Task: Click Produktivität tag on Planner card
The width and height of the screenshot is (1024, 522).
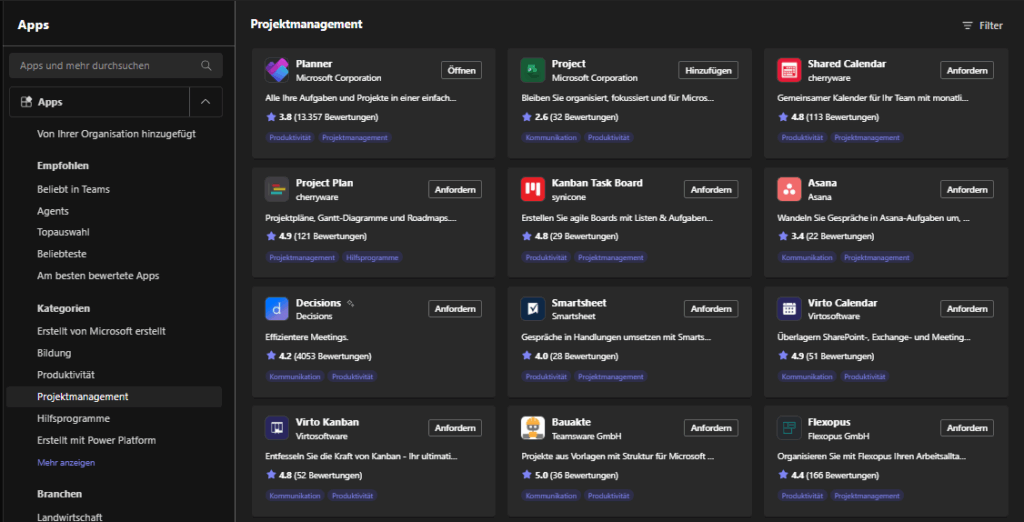Action: tap(291, 138)
